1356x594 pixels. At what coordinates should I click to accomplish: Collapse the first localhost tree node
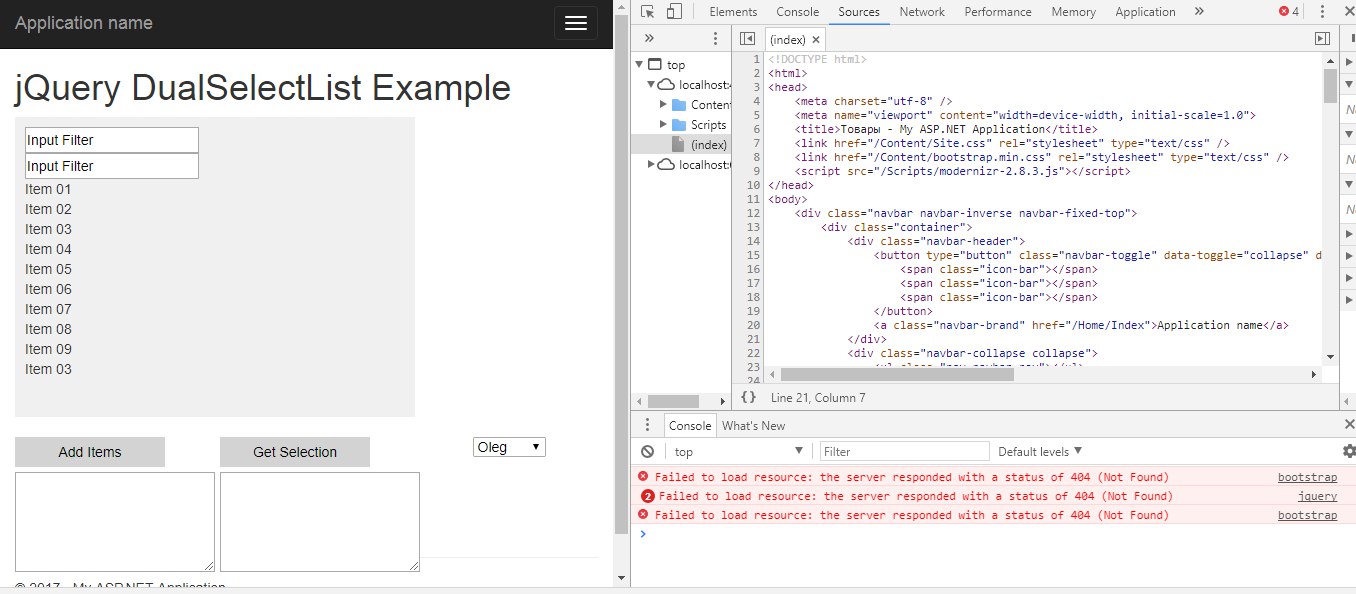[651, 85]
